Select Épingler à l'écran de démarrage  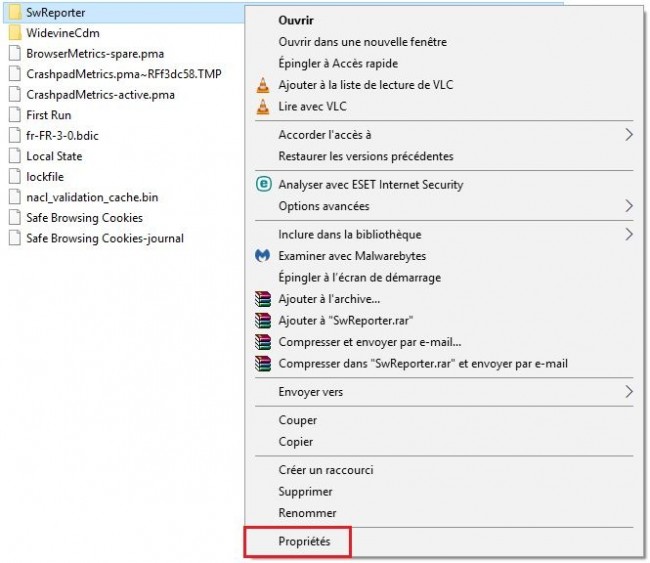(360, 277)
